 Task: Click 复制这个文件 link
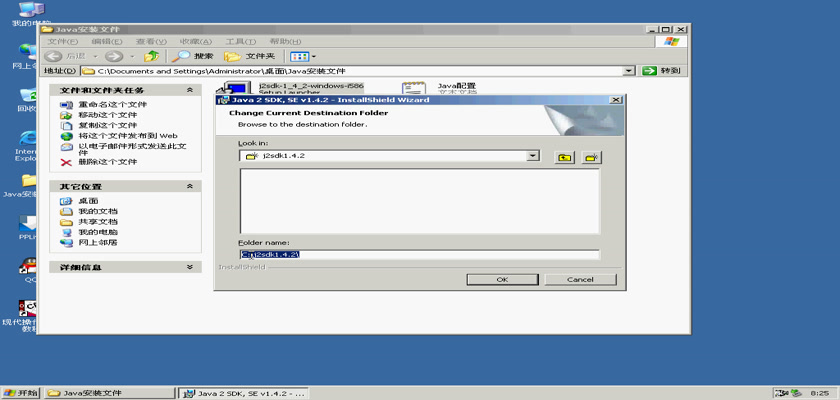[x=108, y=125]
